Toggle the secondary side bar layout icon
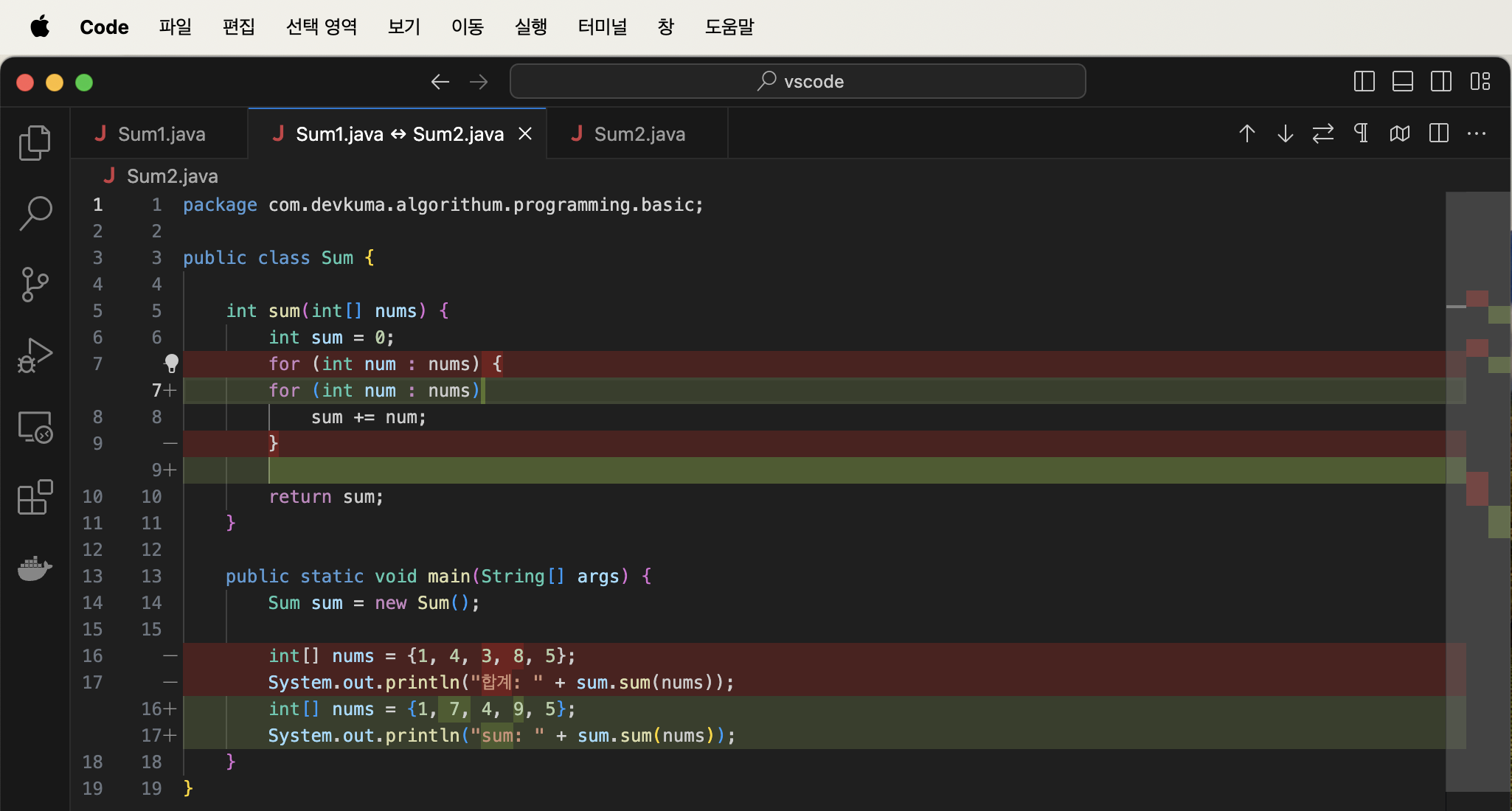The width and height of the screenshot is (1512, 811). (1441, 81)
